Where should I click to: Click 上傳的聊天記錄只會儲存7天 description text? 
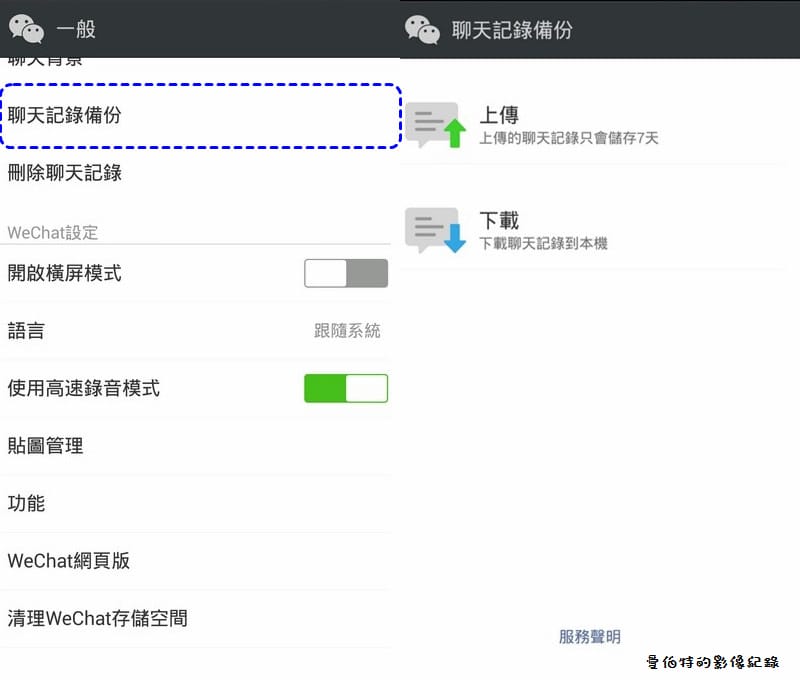[x=569, y=138]
